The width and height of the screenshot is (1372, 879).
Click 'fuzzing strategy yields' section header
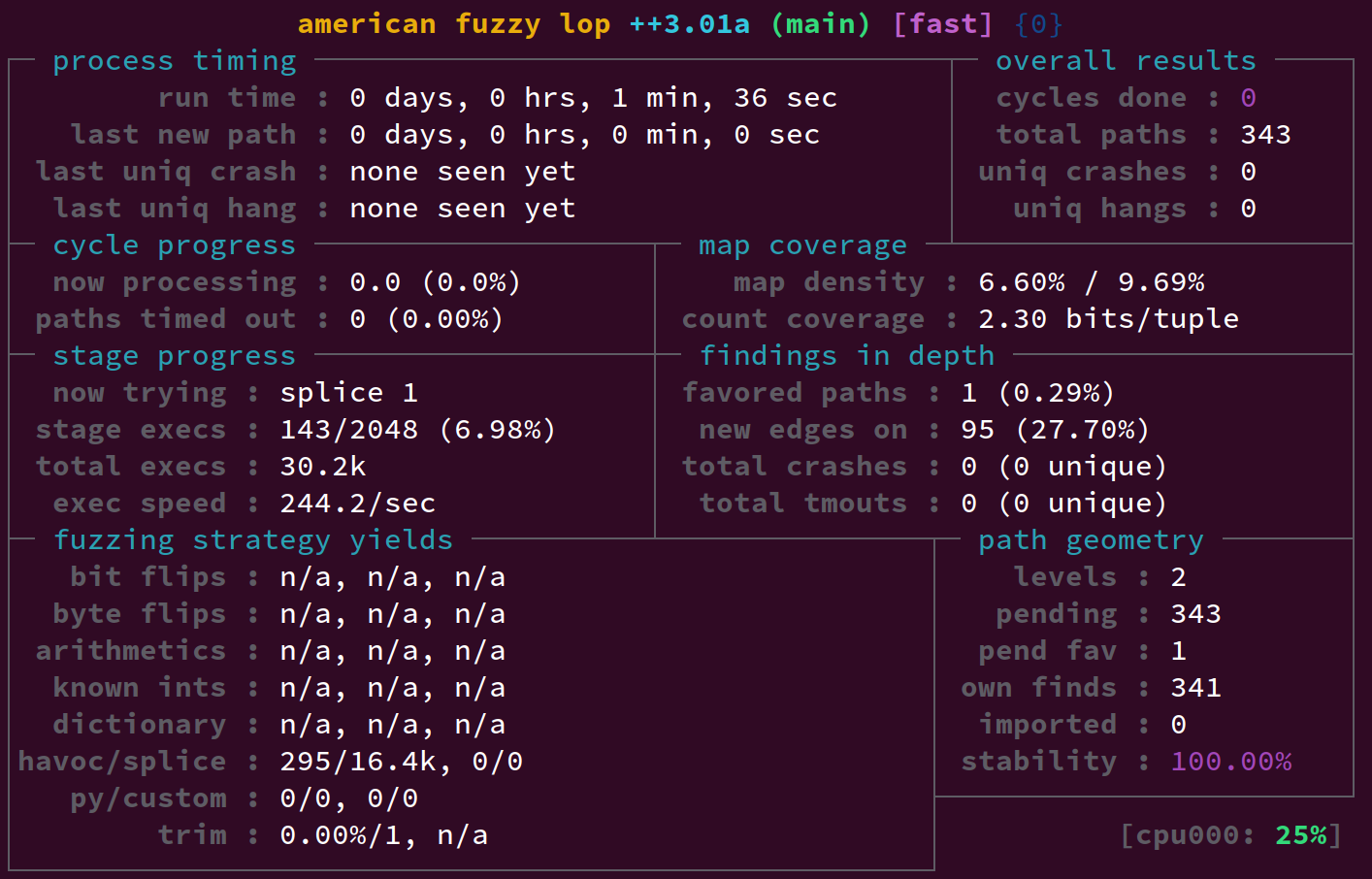pyautogui.click(x=253, y=540)
